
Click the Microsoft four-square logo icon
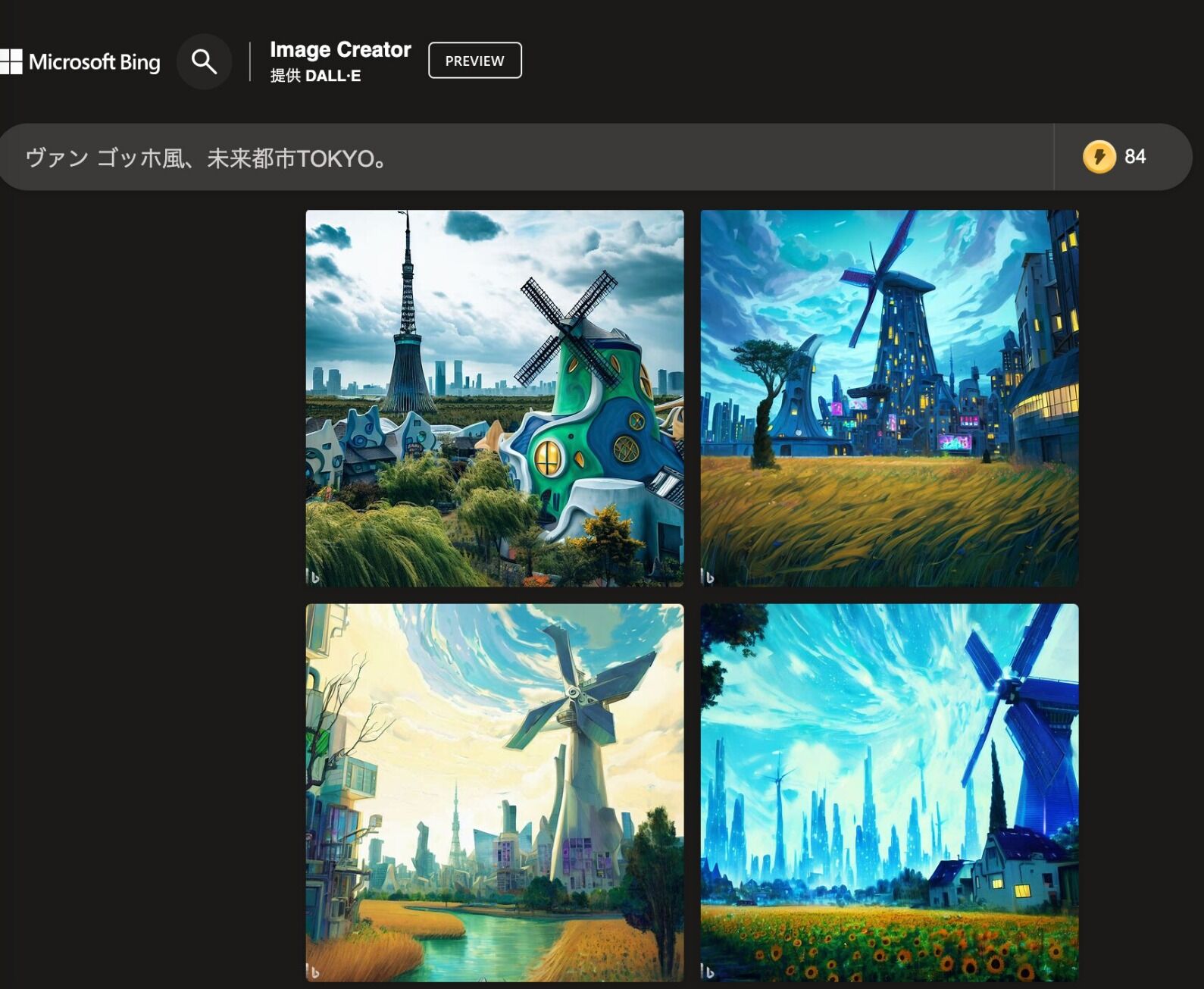pyautogui.click(x=11, y=61)
